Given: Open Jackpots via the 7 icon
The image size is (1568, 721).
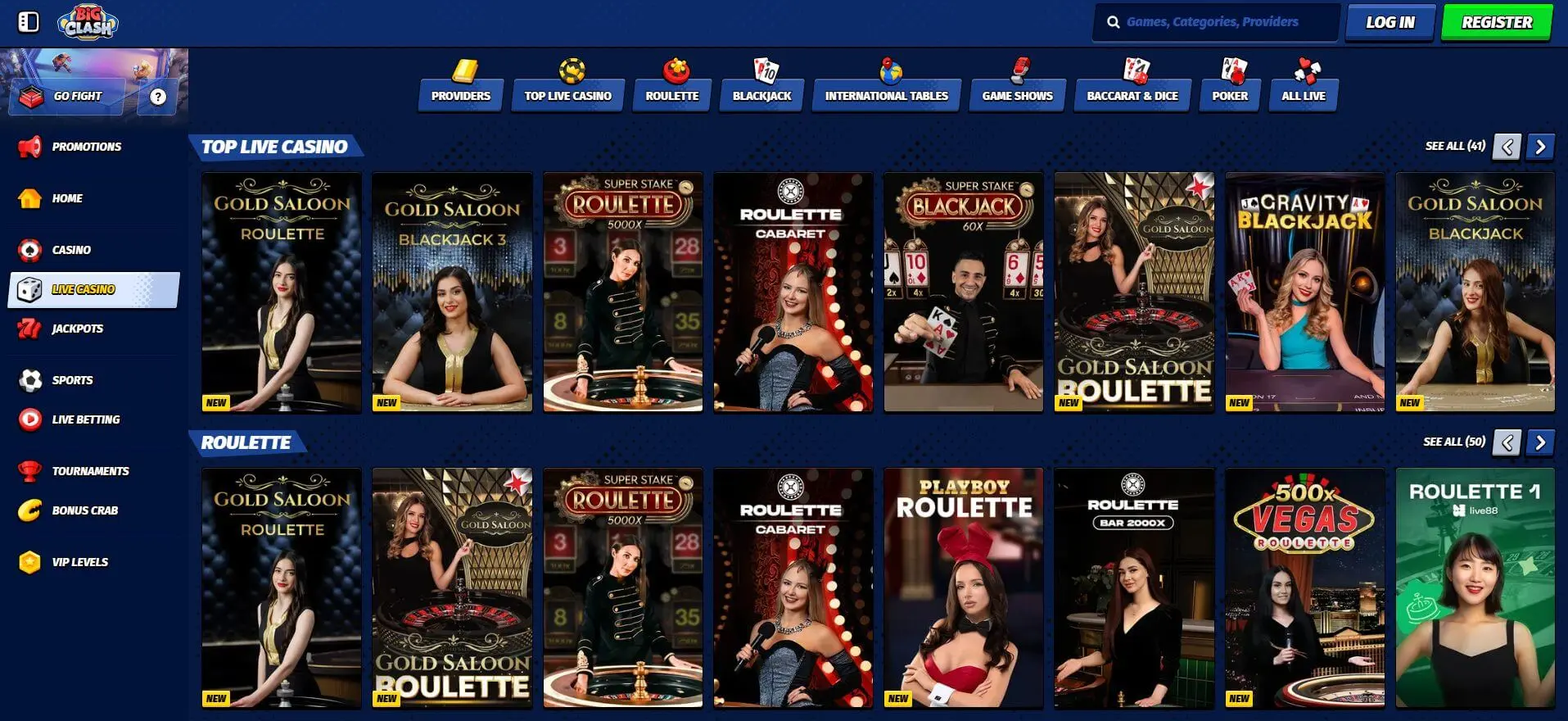Looking at the screenshot, I should pyautogui.click(x=29, y=329).
